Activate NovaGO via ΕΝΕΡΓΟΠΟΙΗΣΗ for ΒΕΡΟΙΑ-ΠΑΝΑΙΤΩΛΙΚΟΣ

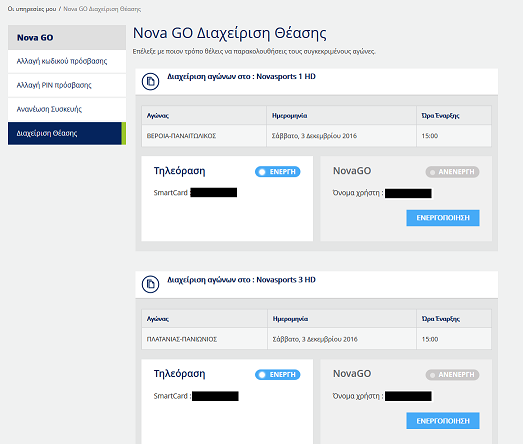[x=443, y=218]
